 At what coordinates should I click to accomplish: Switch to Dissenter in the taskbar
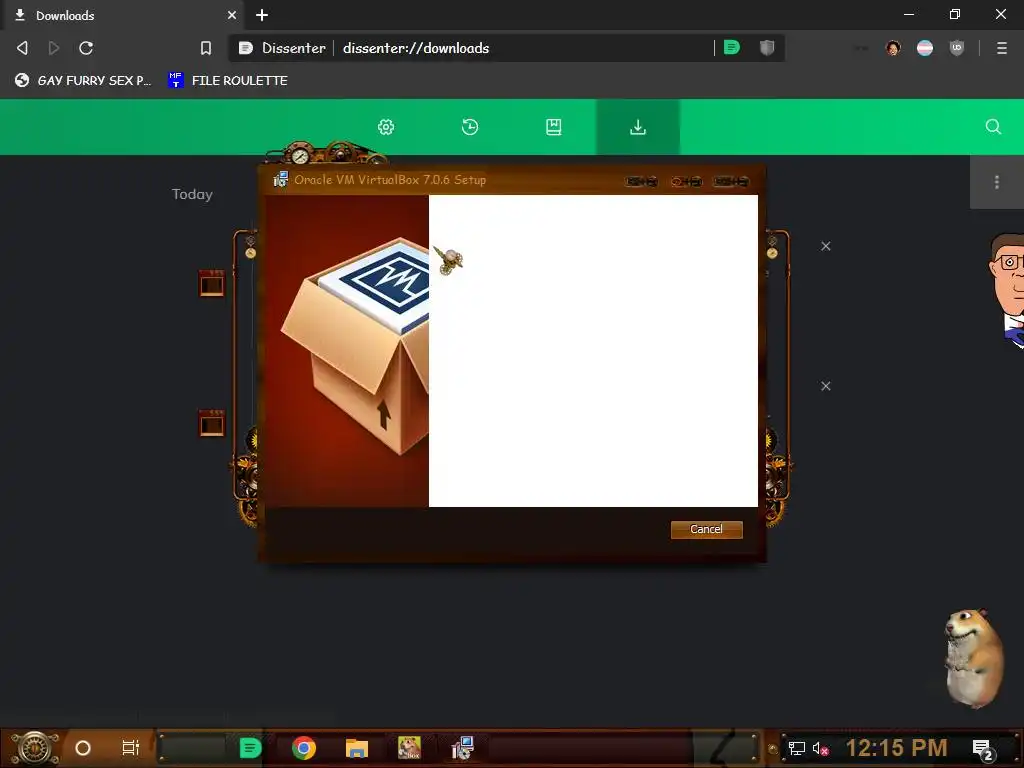(x=250, y=748)
